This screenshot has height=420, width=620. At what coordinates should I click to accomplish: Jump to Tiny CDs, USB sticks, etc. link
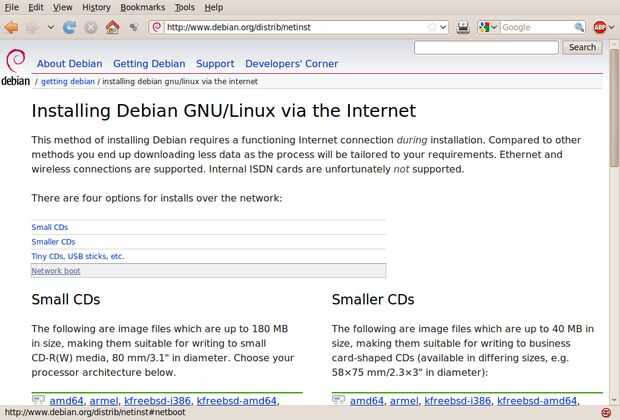coord(78,256)
